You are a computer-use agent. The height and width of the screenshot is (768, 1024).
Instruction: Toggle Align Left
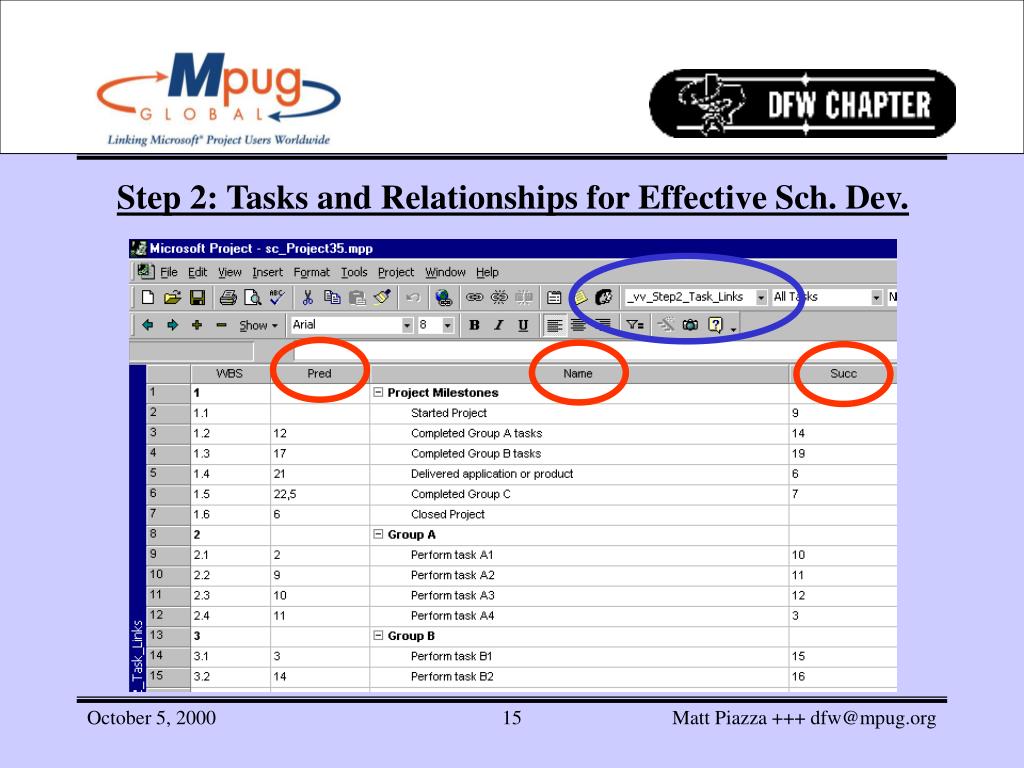pyautogui.click(x=554, y=325)
